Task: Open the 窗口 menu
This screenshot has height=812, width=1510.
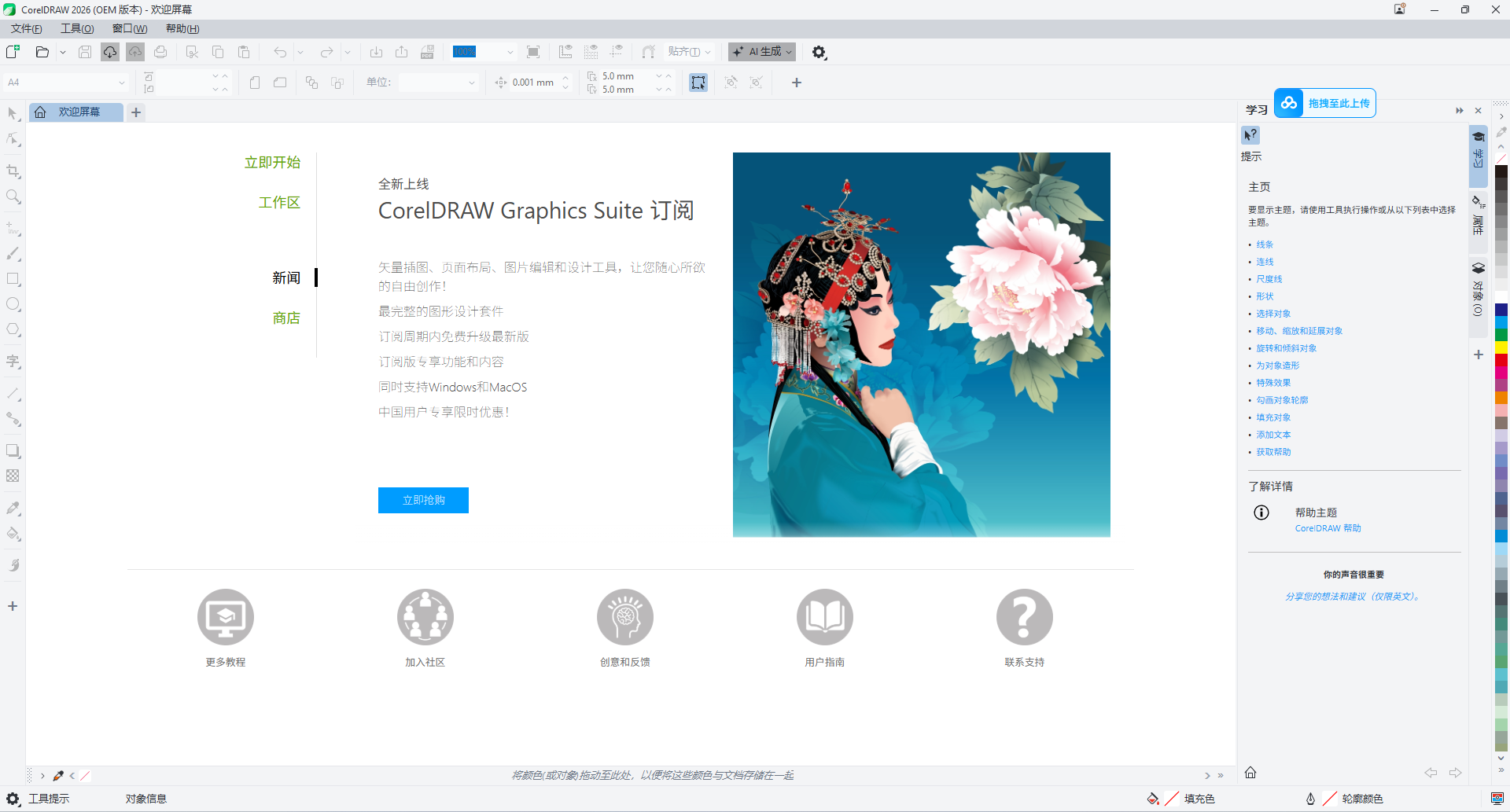Action: tap(130, 29)
